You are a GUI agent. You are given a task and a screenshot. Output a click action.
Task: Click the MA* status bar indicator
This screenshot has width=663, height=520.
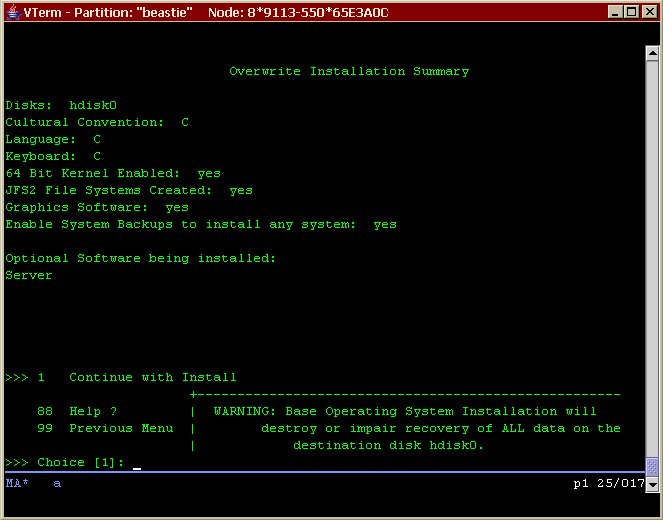[17, 484]
